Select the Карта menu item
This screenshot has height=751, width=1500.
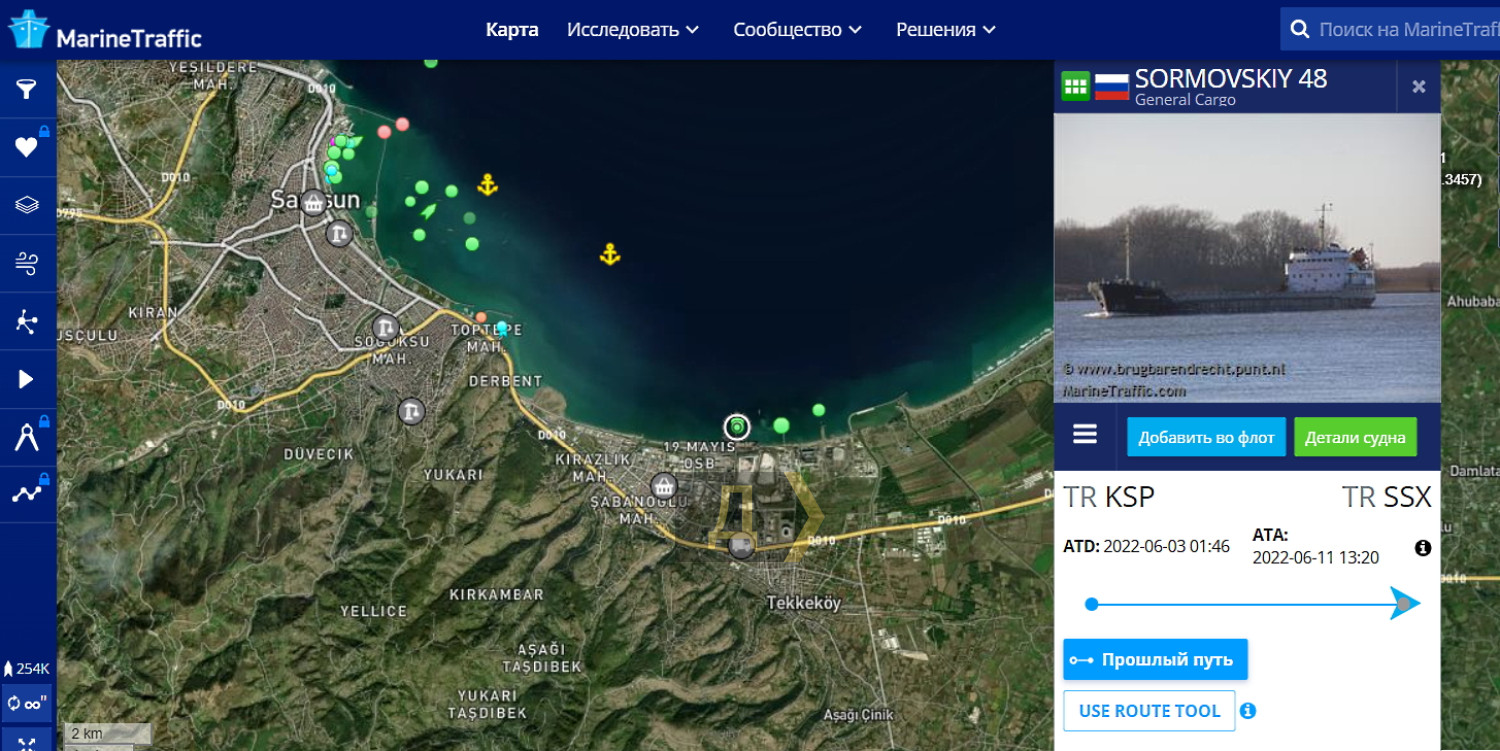[x=512, y=30]
